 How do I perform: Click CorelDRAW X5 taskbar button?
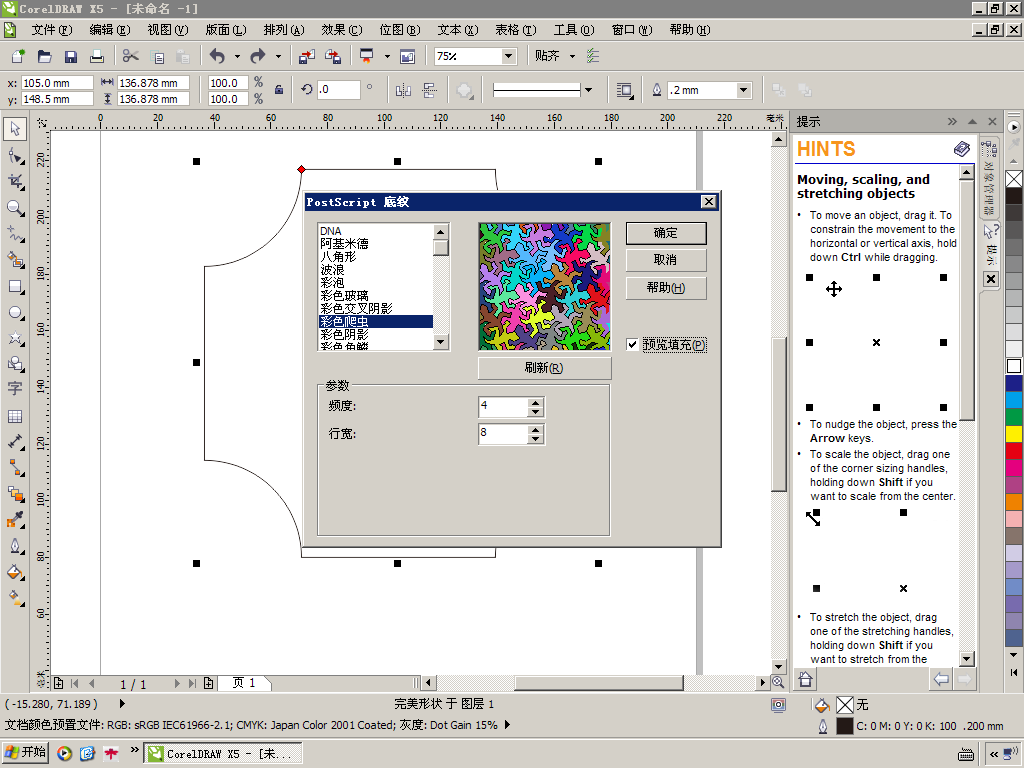point(223,754)
